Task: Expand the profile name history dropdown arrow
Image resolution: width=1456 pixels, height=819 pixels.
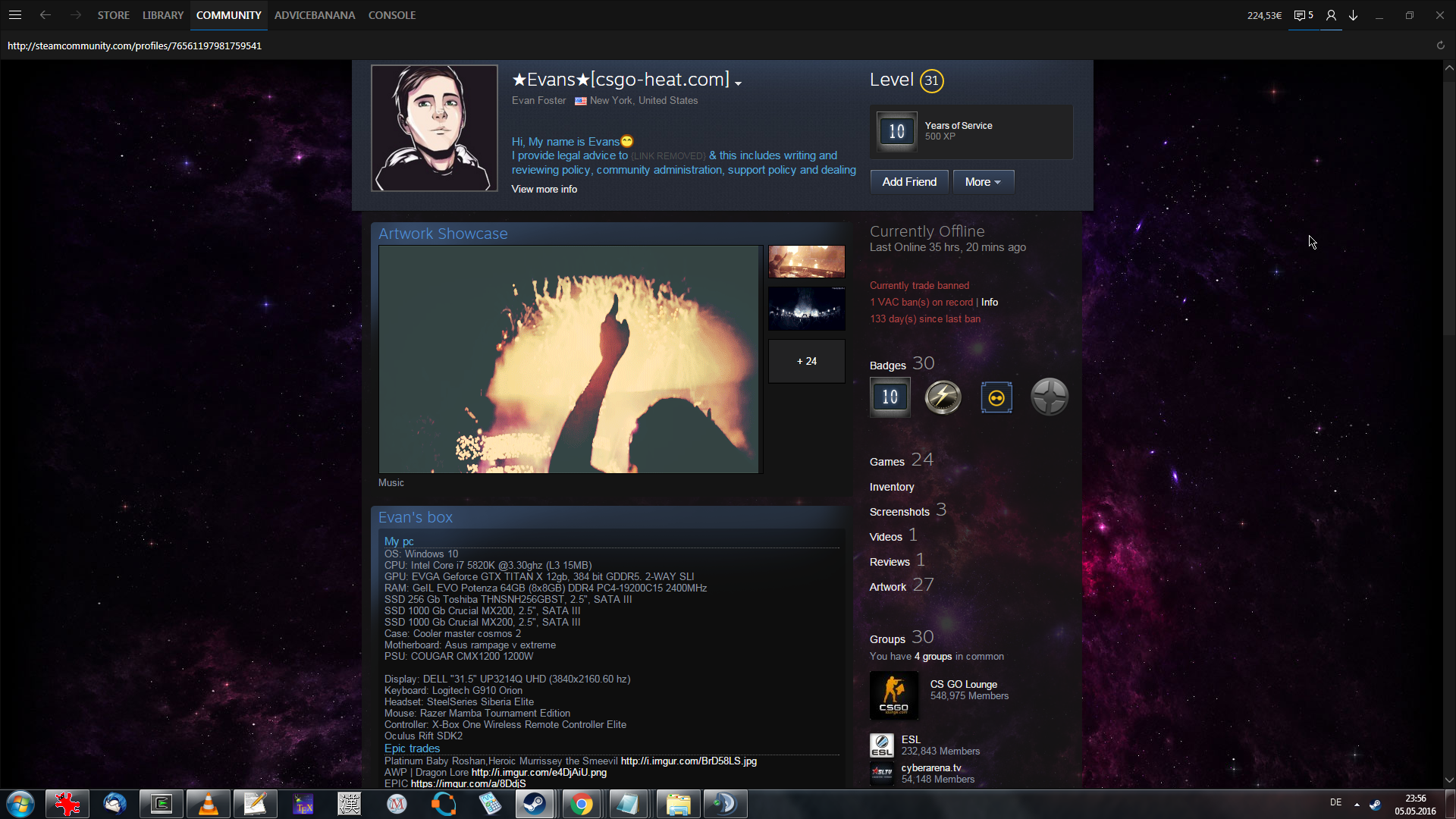Action: tap(738, 83)
